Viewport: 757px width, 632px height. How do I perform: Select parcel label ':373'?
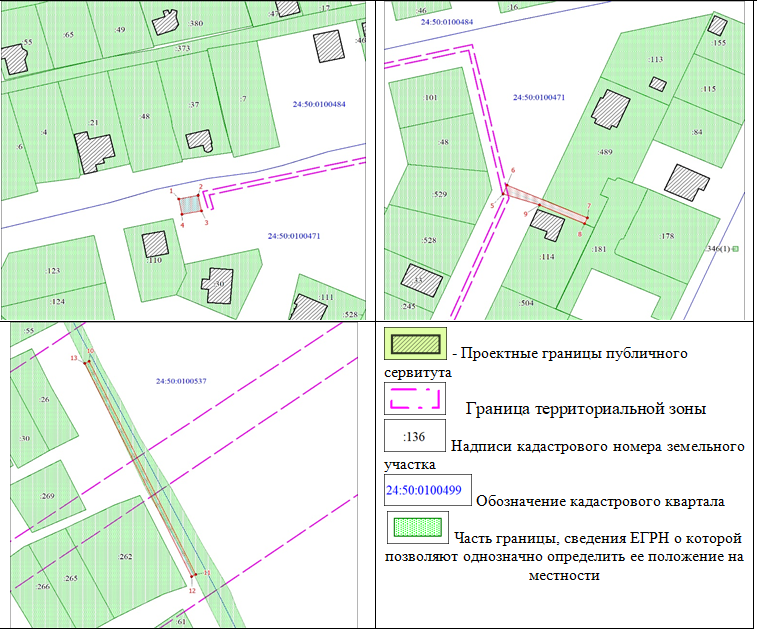[182, 48]
